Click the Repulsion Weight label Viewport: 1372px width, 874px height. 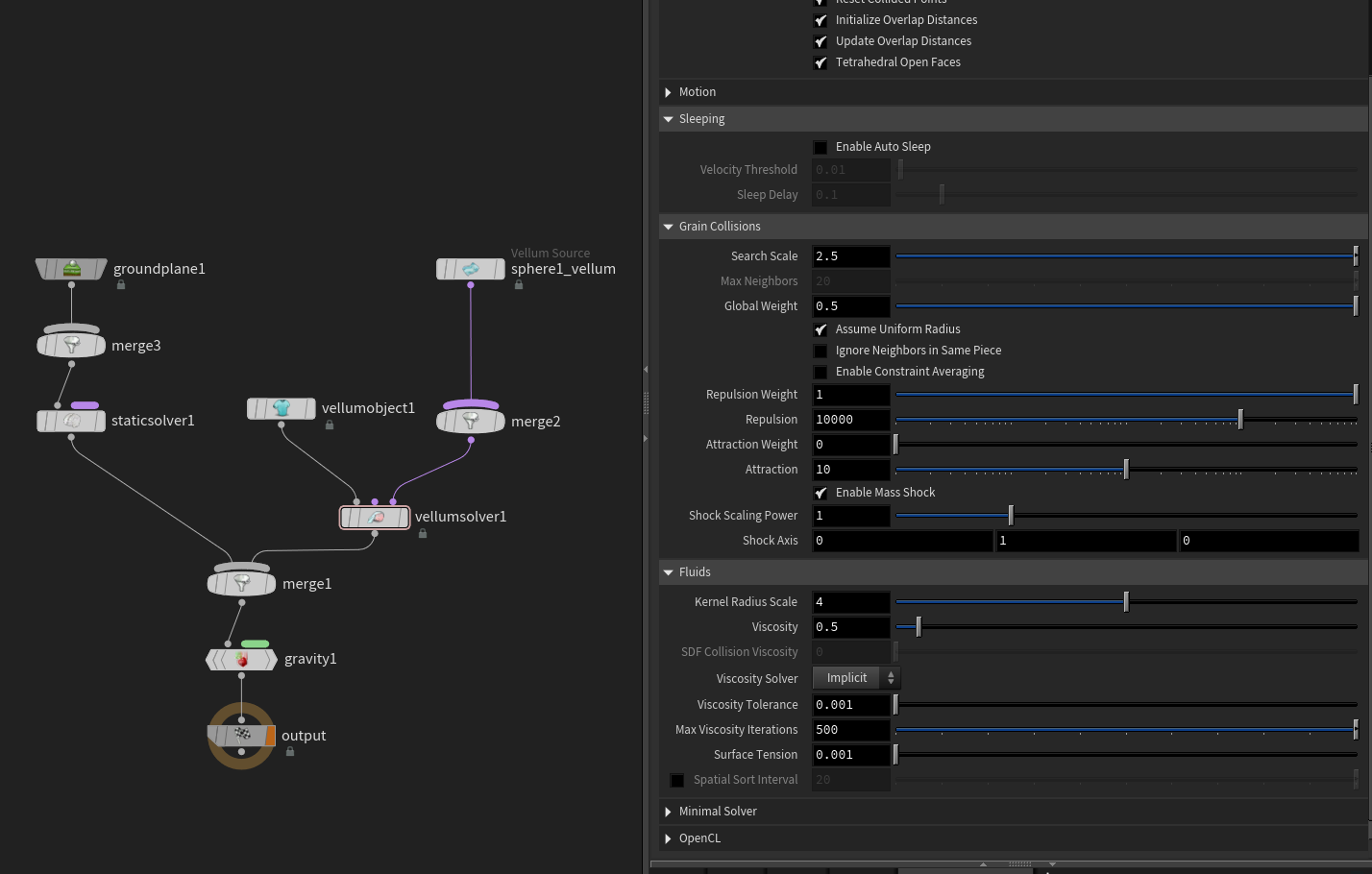(x=751, y=395)
